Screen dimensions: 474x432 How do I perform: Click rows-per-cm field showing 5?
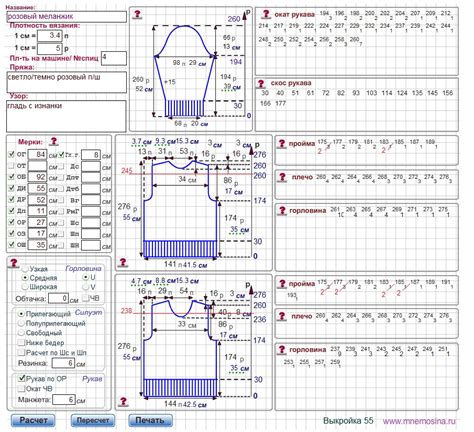[50, 48]
